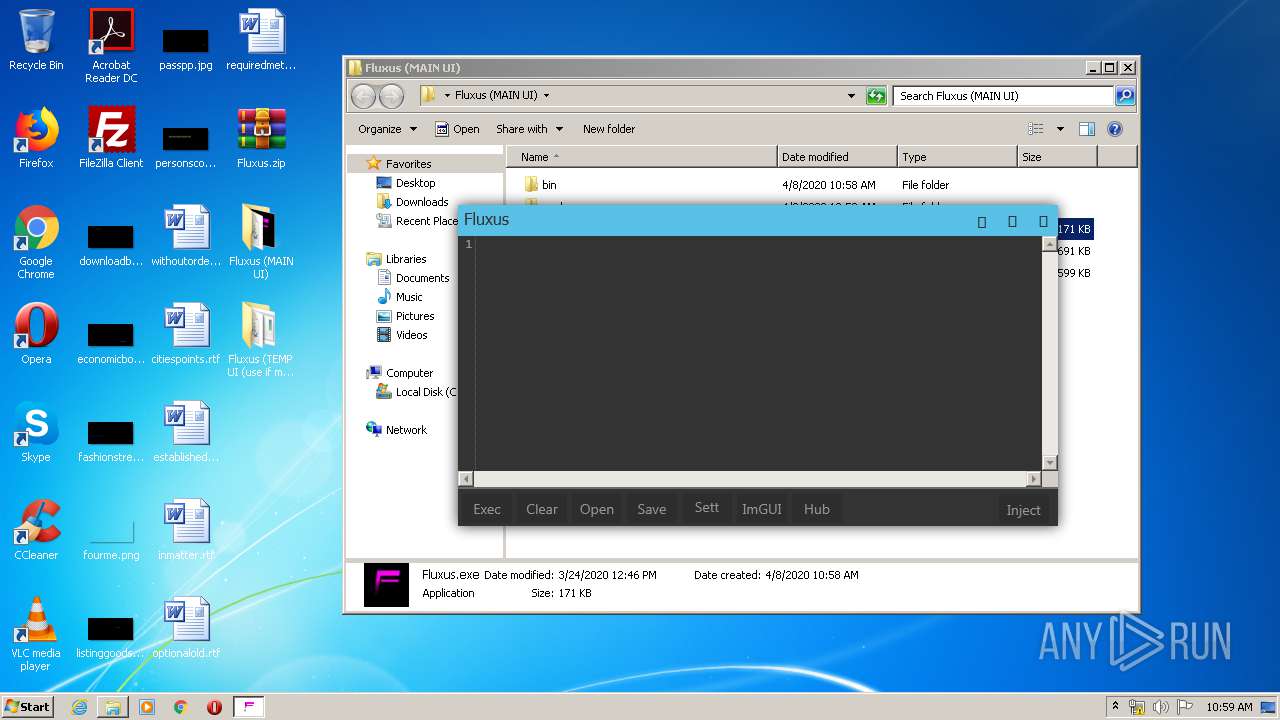
Task: Select Fluxus (MAIN UI) desktop folder
Action: (x=261, y=242)
